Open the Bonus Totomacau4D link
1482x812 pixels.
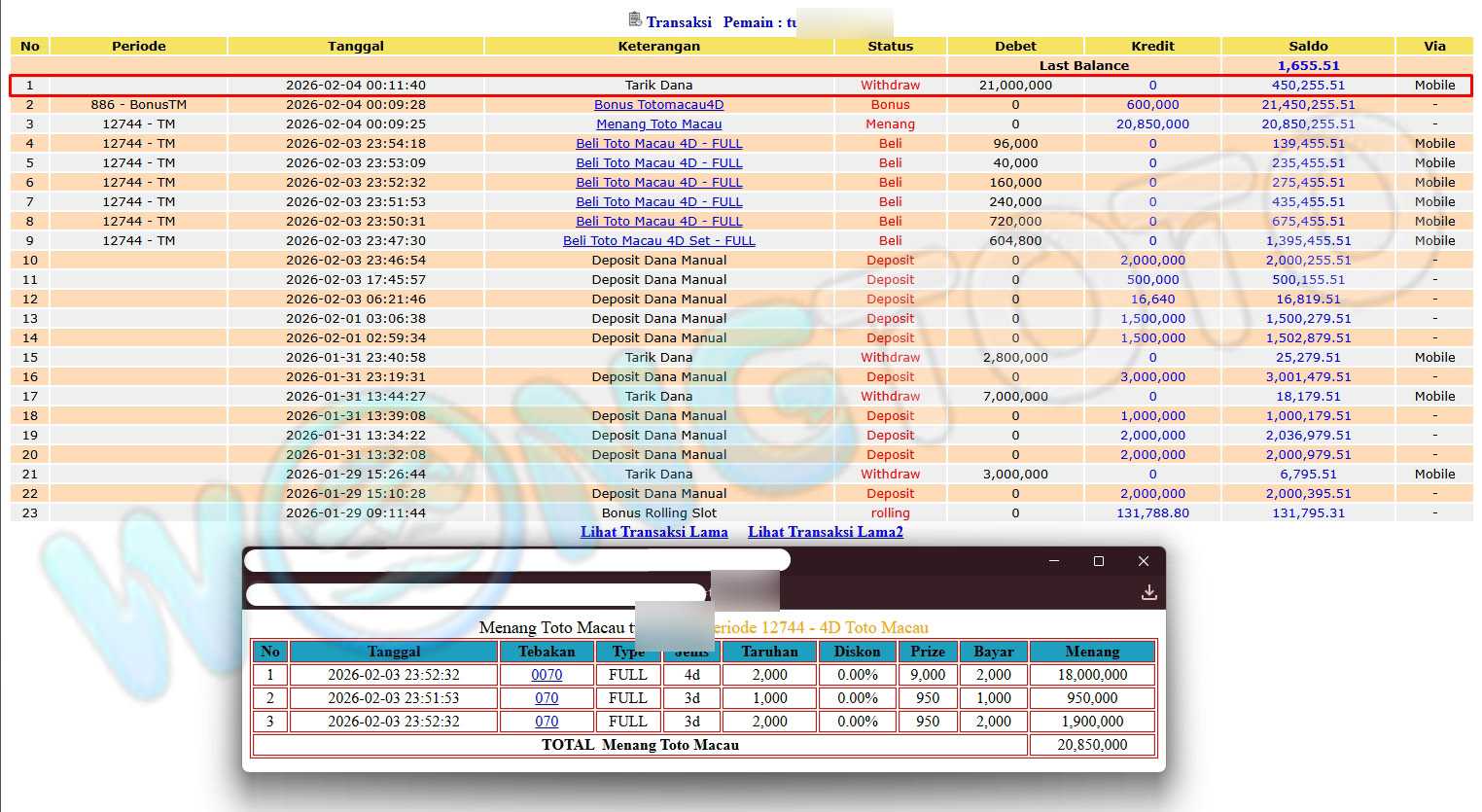pos(658,105)
